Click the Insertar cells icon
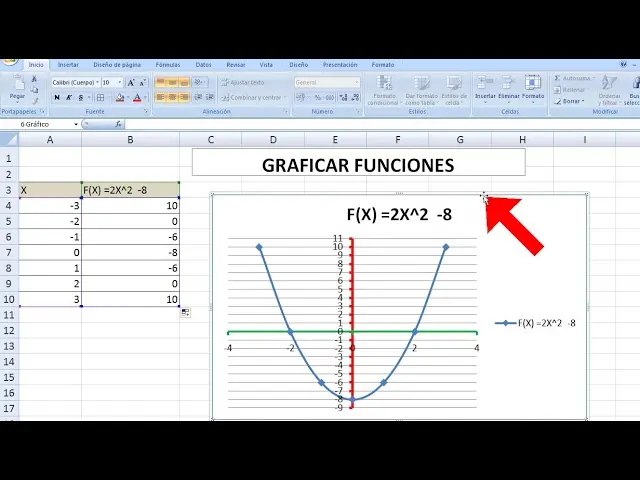The image size is (640, 480). click(x=485, y=86)
